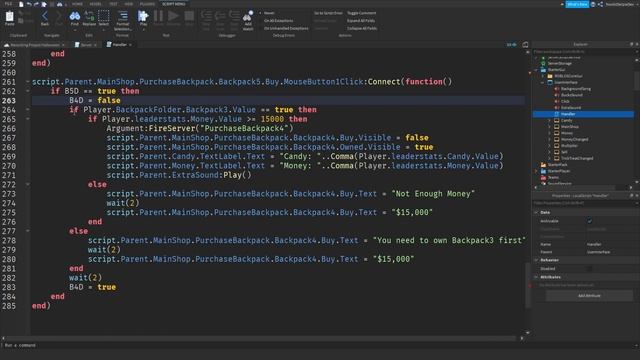The height and width of the screenshot is (360, 640).
Task: Select the BackgroundSong sound item
Action: pos(576,89)
